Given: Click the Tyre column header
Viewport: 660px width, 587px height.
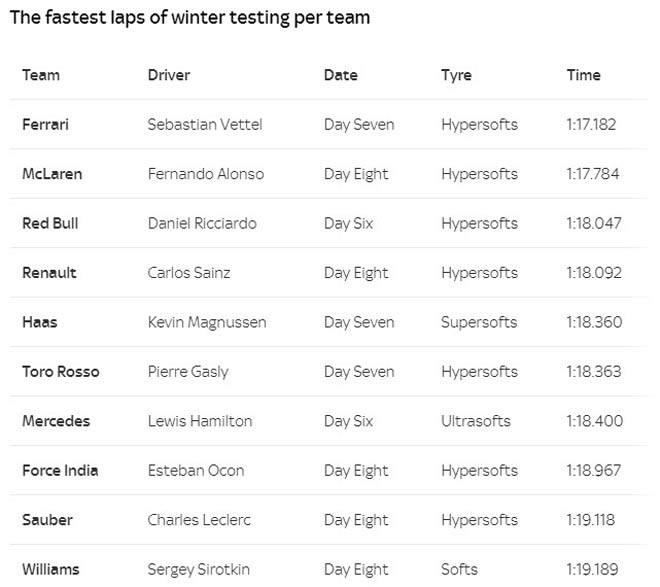Looking at the screenshot, I should pos(456,75).
